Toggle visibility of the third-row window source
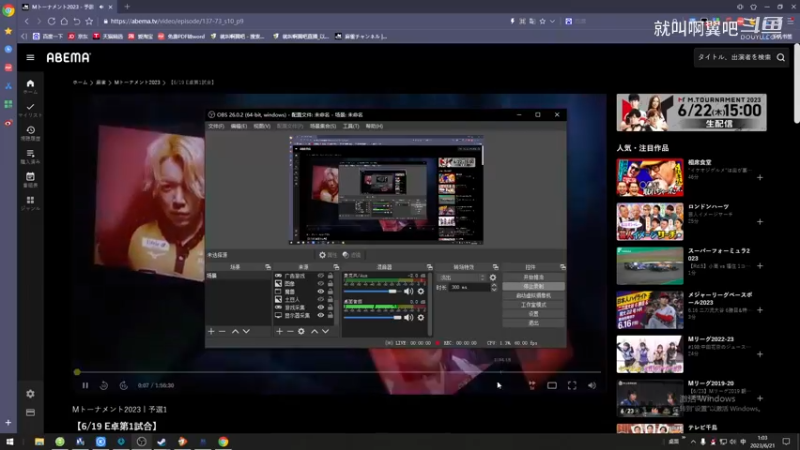800x450 pixels. tap(320, 291)
